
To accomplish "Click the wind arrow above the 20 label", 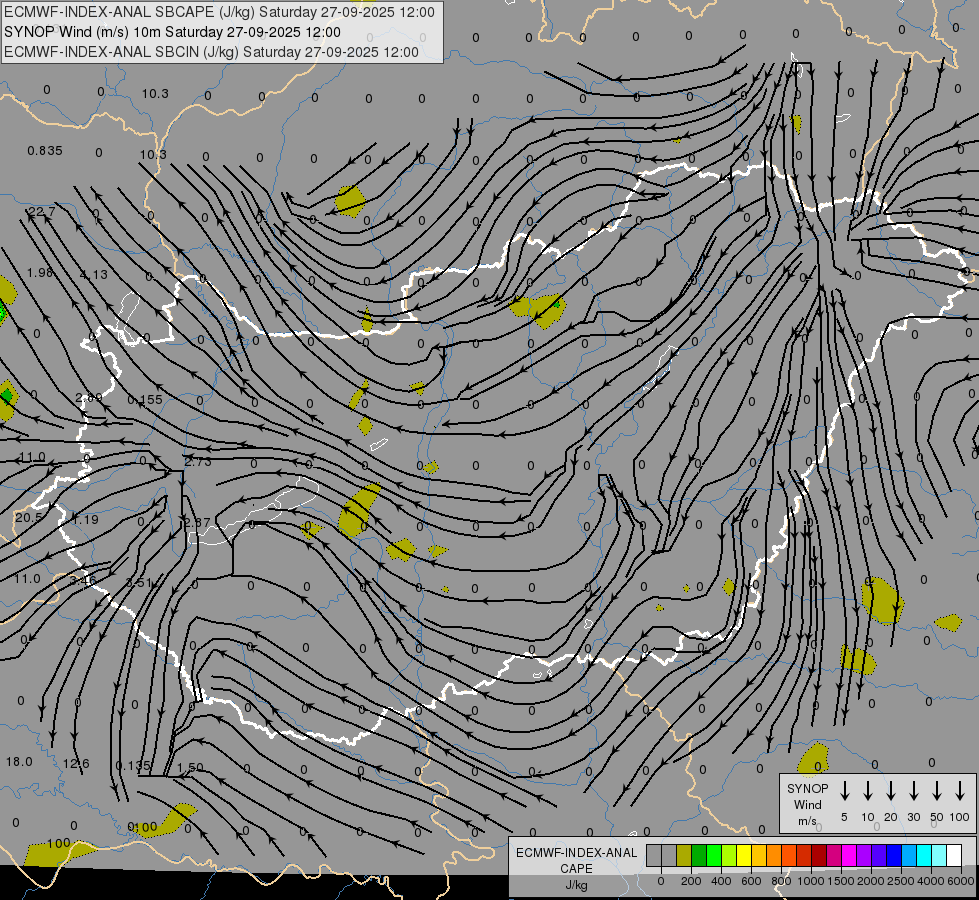I will (891, 790).
